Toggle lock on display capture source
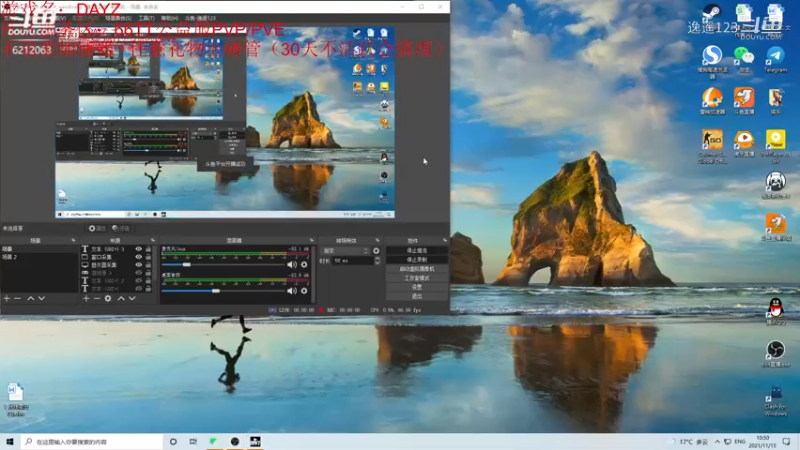800x450 pixels. (x=148, y=265)
